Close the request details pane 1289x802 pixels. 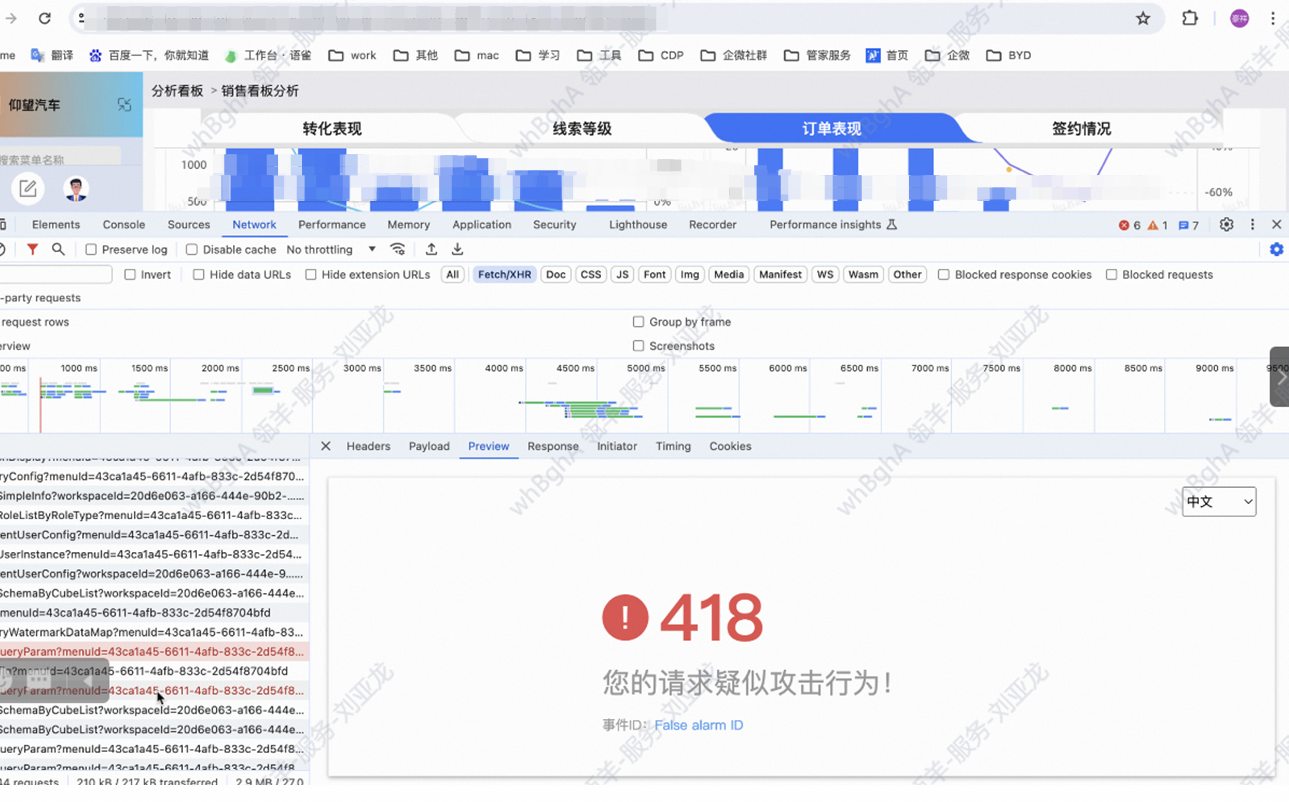[325, 447]
